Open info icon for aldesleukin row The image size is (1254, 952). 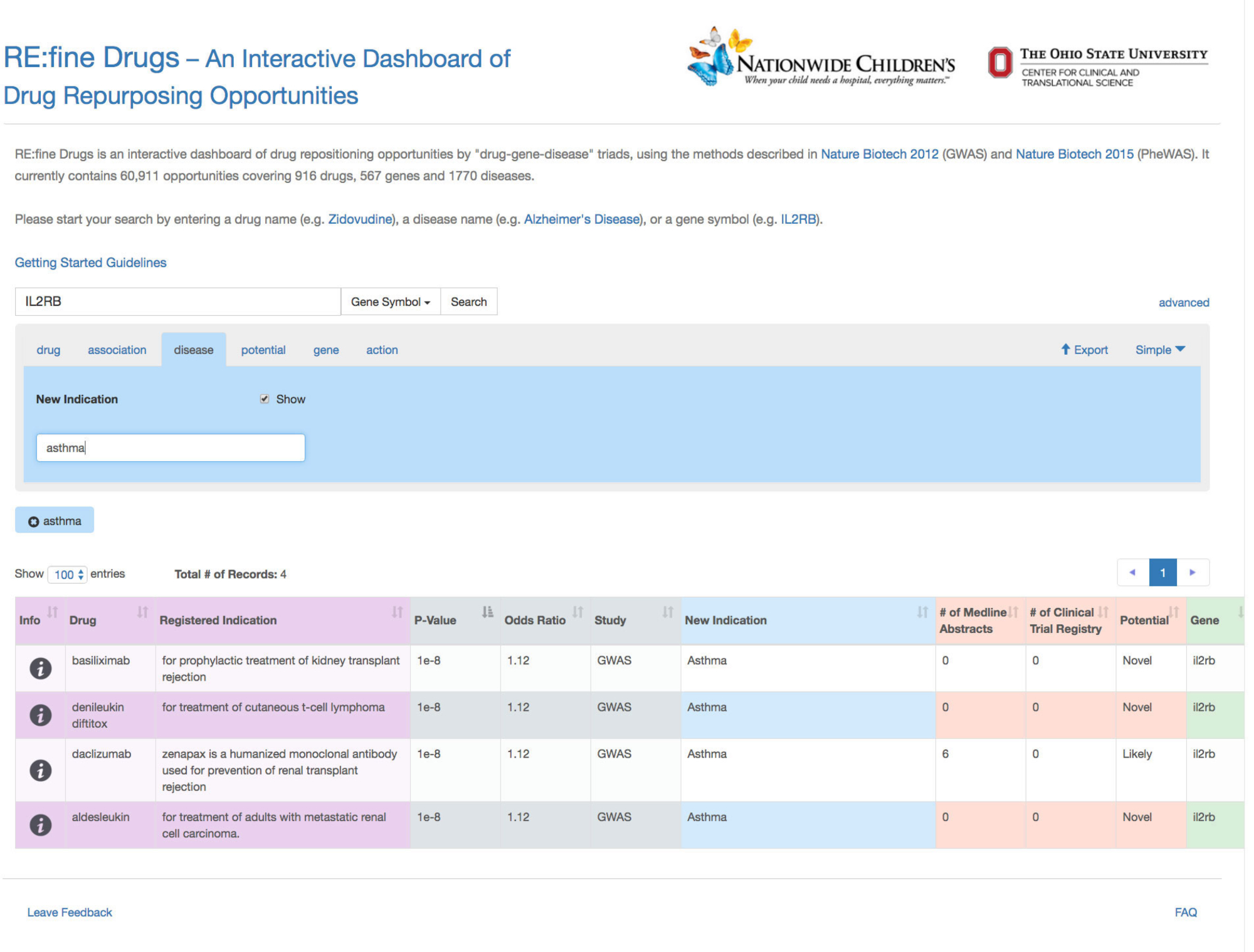point(40,824)
